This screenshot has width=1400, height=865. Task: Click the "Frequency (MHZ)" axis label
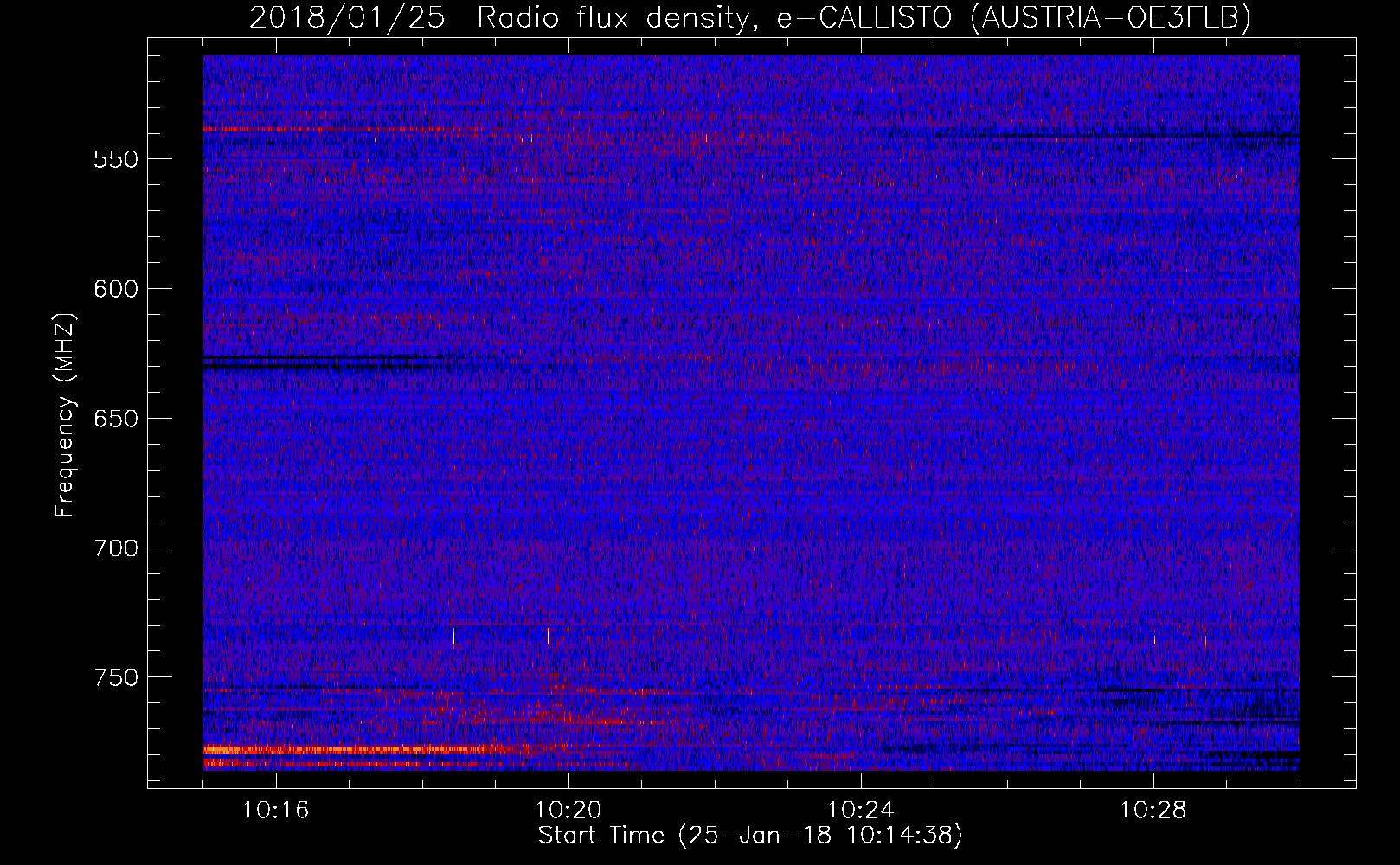click(65, 414)
